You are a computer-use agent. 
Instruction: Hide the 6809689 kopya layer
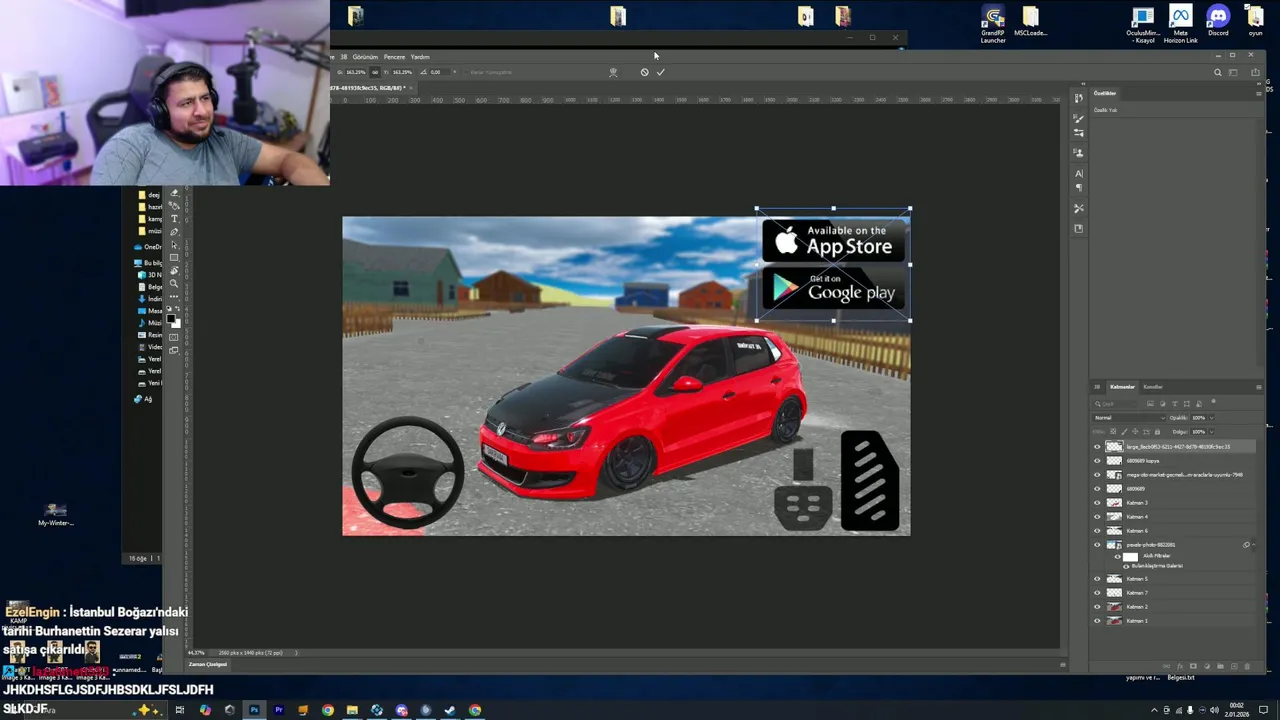pos(1097,460)
